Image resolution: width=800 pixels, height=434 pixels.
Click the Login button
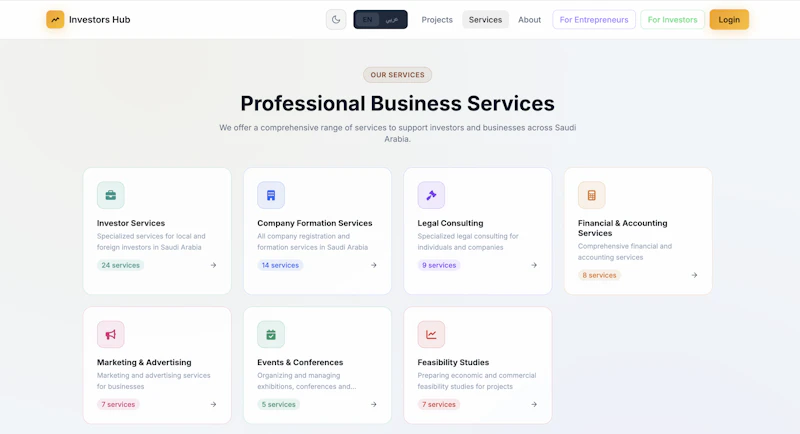tap(729, 19)
